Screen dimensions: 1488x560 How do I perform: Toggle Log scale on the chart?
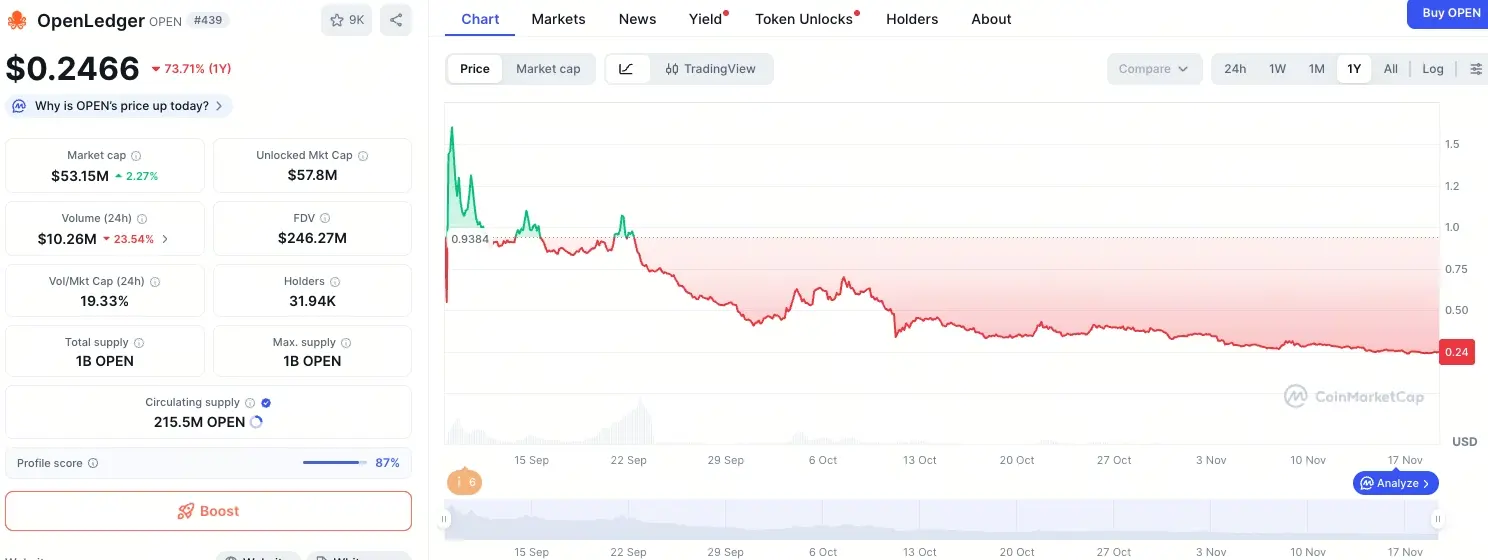(x=1433, y=69)
